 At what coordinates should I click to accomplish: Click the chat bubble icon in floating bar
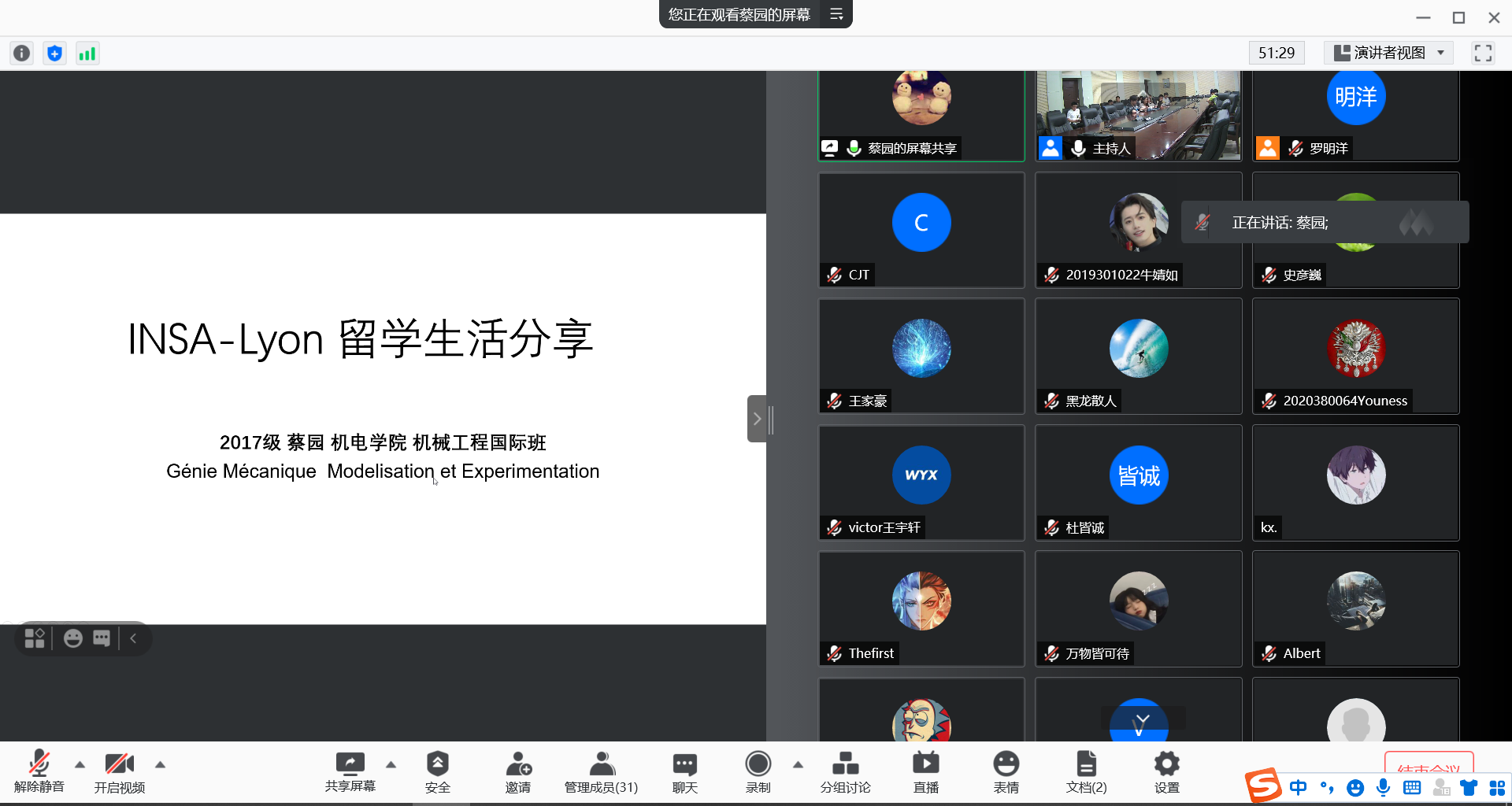tap(102, 638)
